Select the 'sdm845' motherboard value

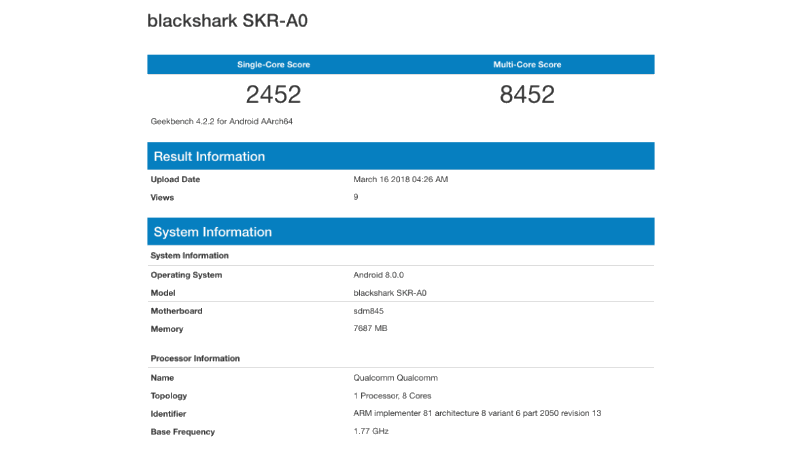tap(368, 311)
